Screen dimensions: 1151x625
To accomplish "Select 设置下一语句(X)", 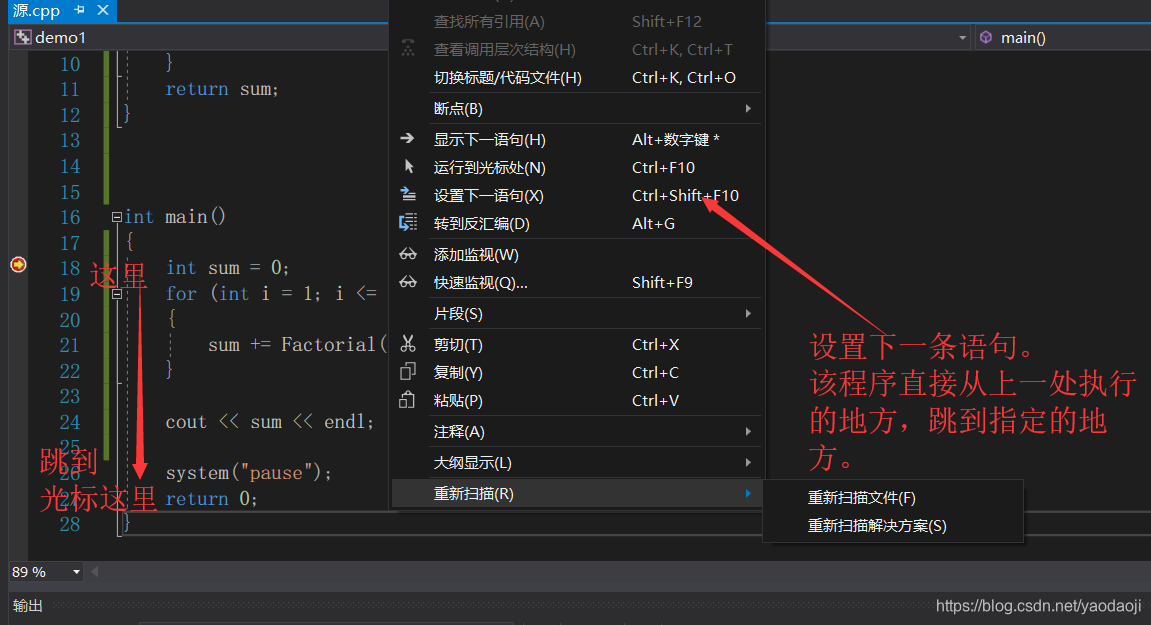I will tap(577, 195).
